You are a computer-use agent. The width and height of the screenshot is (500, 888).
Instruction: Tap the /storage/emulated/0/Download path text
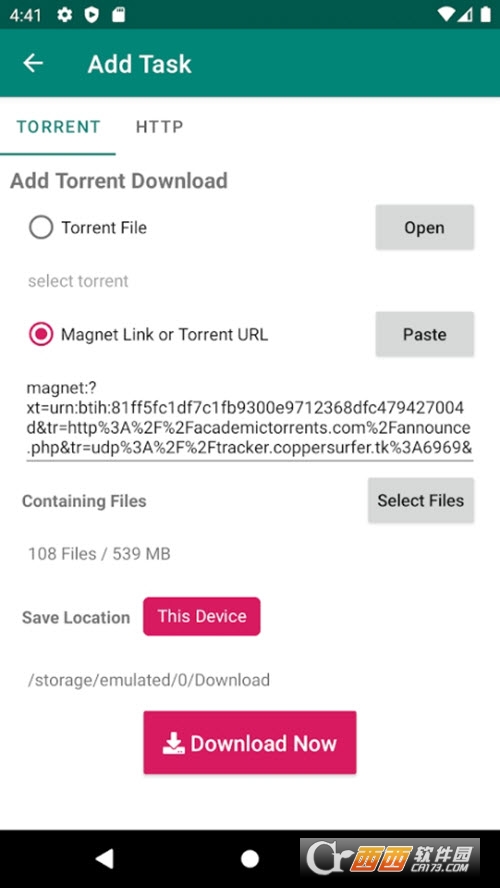point(149,680)
